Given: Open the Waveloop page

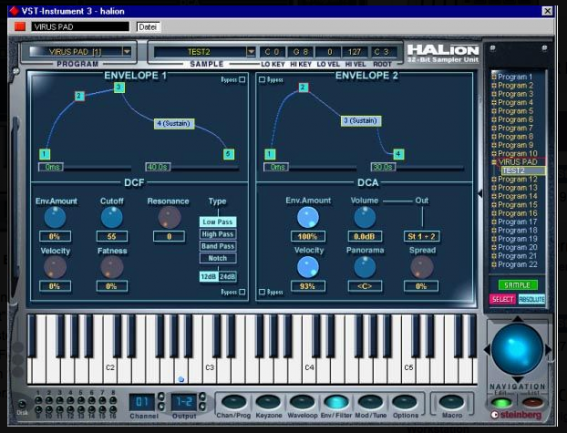Looking at the screenshot, I should pyautogui.click(x=302, y=402).
